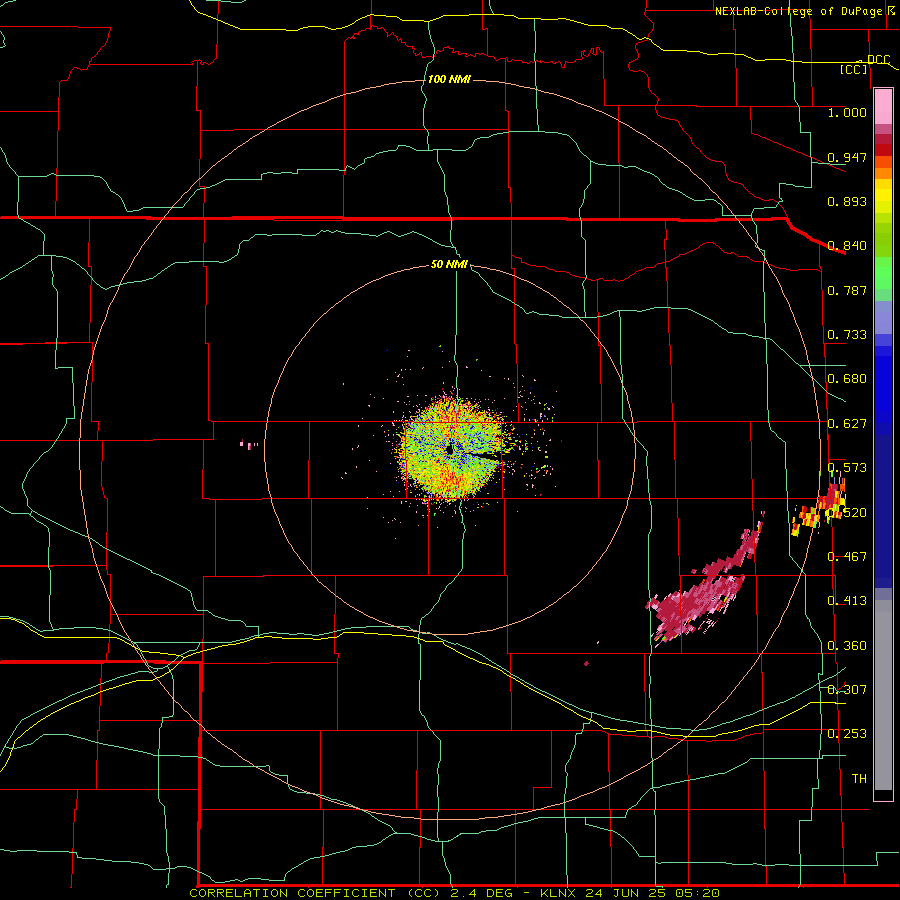Click the small pink echo west of radar
Image resolution: width=900 pixels, height=900 pixels.
249,444
